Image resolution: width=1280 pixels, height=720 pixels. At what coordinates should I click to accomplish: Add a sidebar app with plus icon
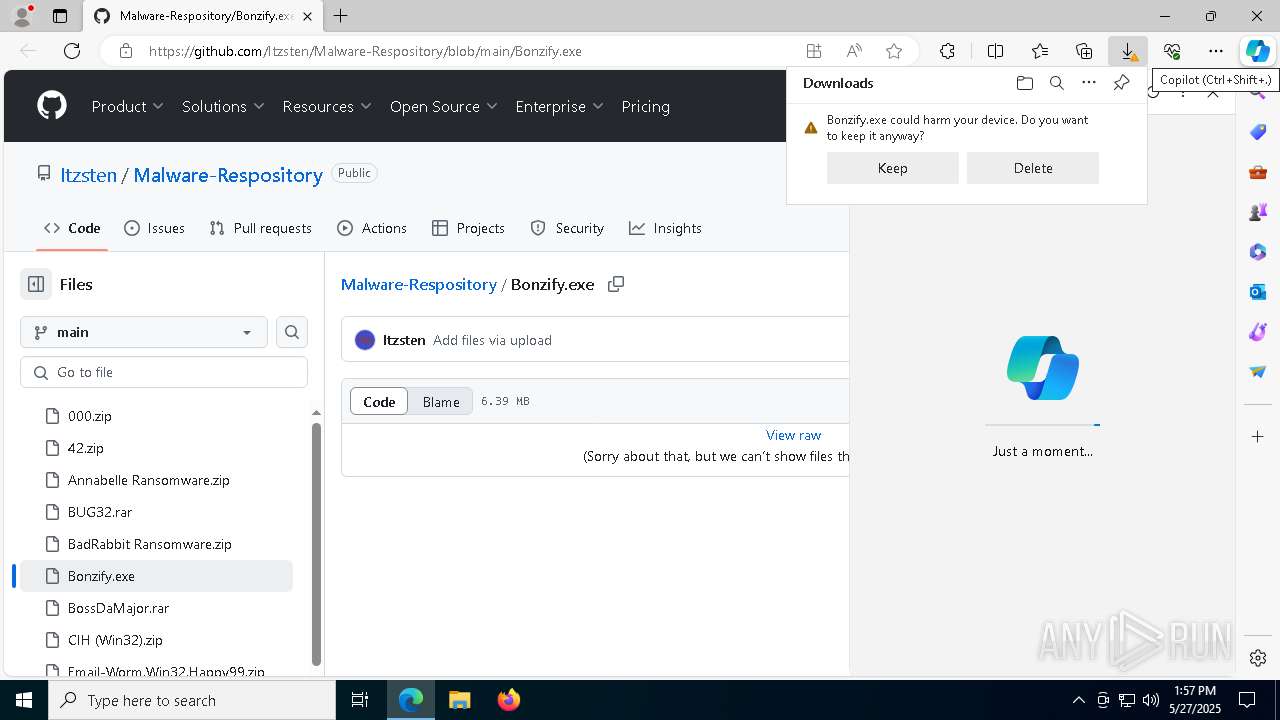1258,436
